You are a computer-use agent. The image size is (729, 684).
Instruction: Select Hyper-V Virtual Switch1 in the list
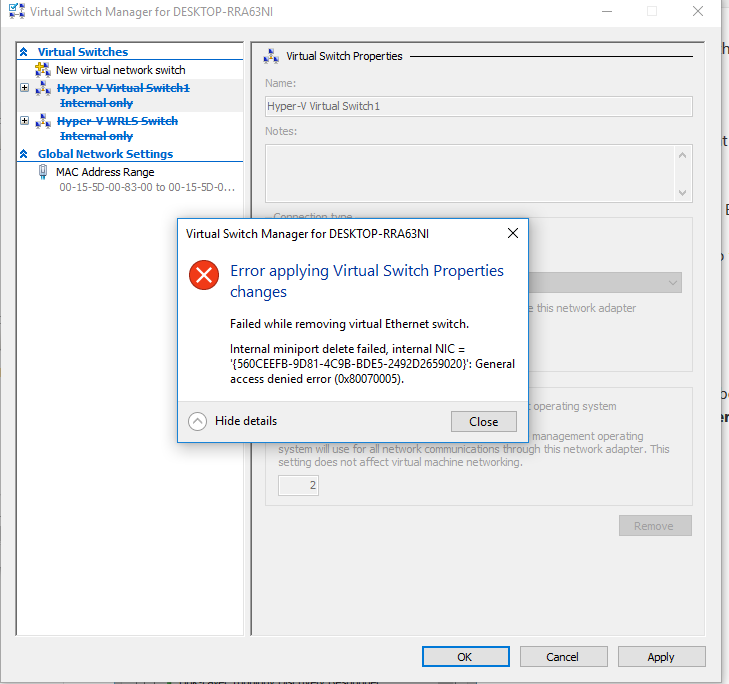point(123,88)
